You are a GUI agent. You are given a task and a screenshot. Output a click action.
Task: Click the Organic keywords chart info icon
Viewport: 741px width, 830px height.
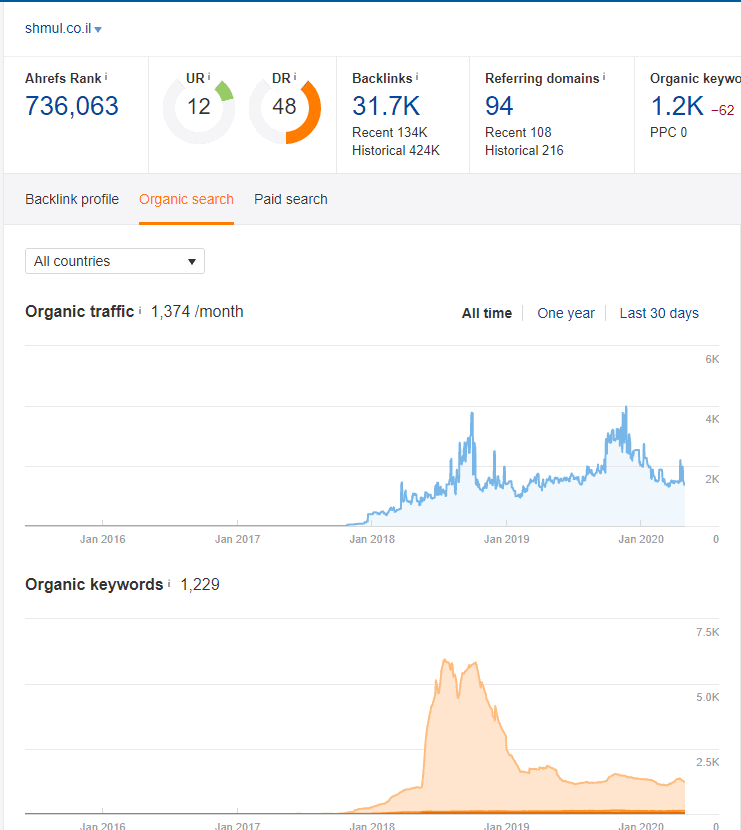pos(169,583)
